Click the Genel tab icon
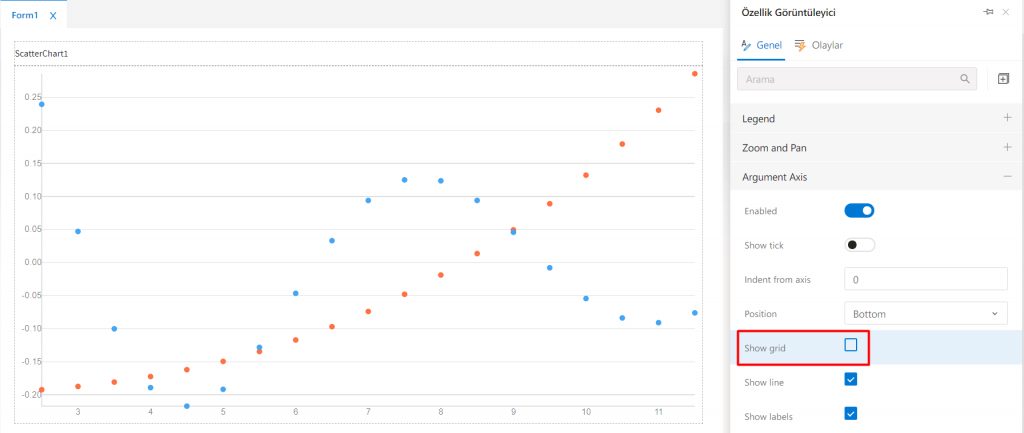Image resolution: width=1024 pixels, height=433 pixels. coord(745,45)
